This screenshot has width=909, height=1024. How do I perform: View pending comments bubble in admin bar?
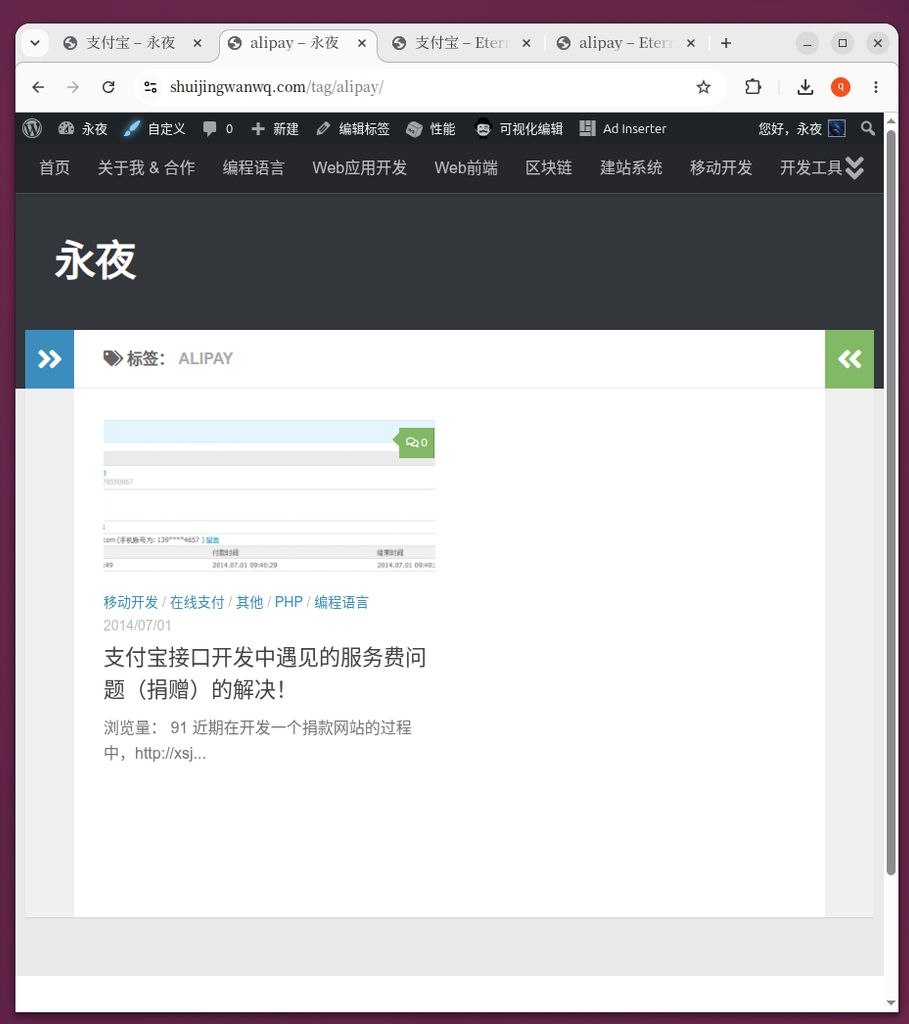point(218,129)
